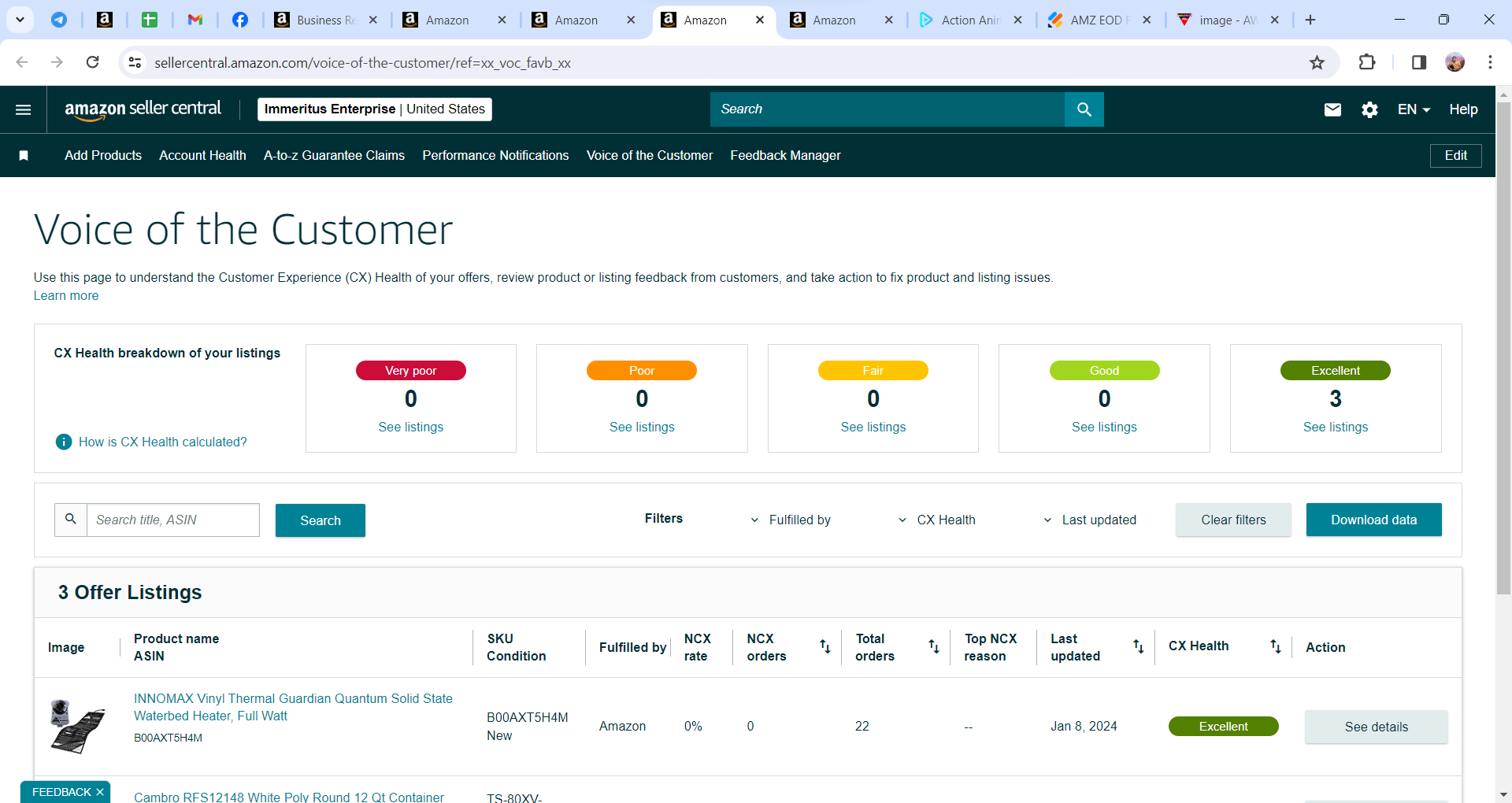Open Feedback Manager
Screen dimensions: 1512x803
click(785, 156)
